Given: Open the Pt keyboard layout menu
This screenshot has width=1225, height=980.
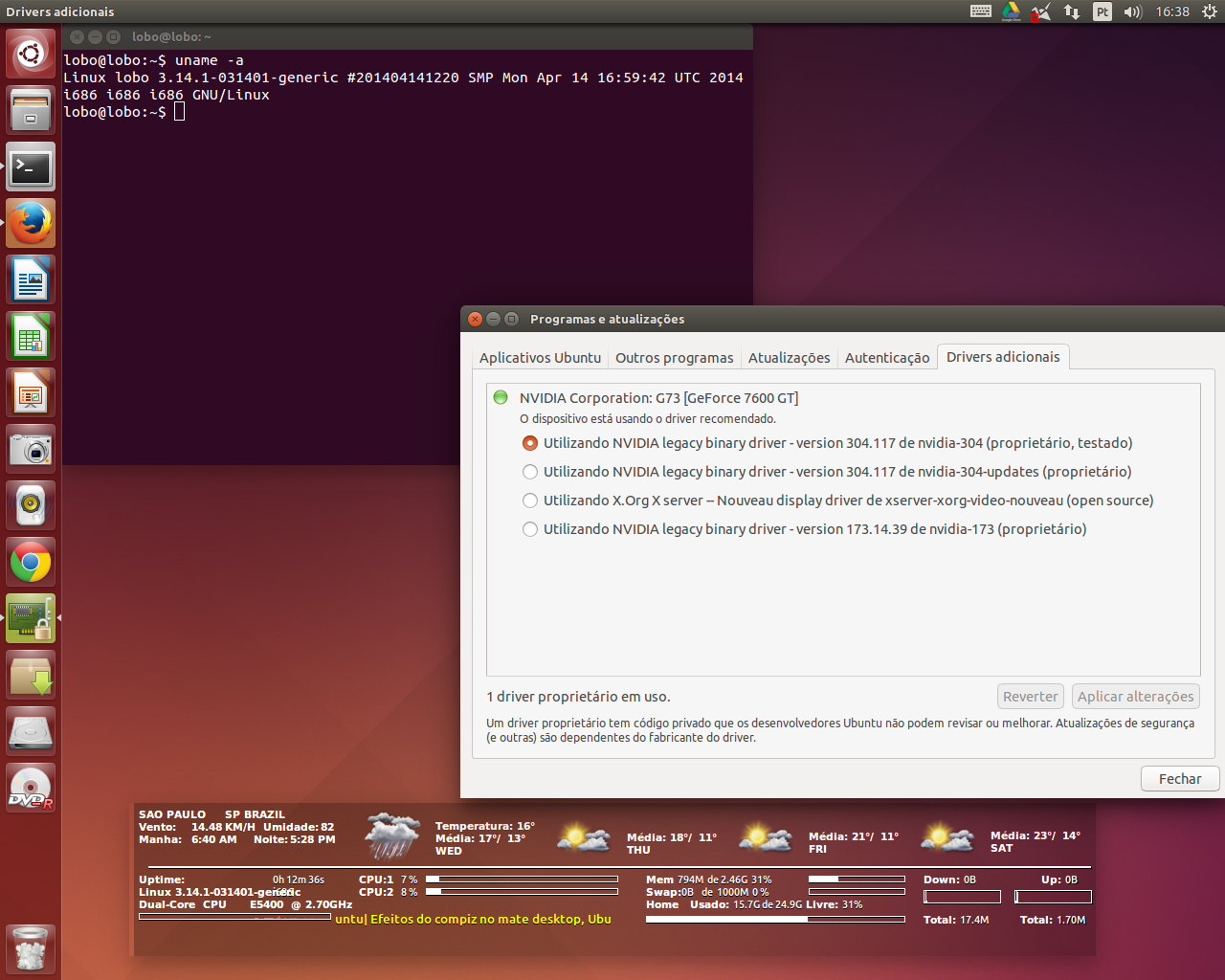Looking at the screenshot, I should coord(1102,11).
